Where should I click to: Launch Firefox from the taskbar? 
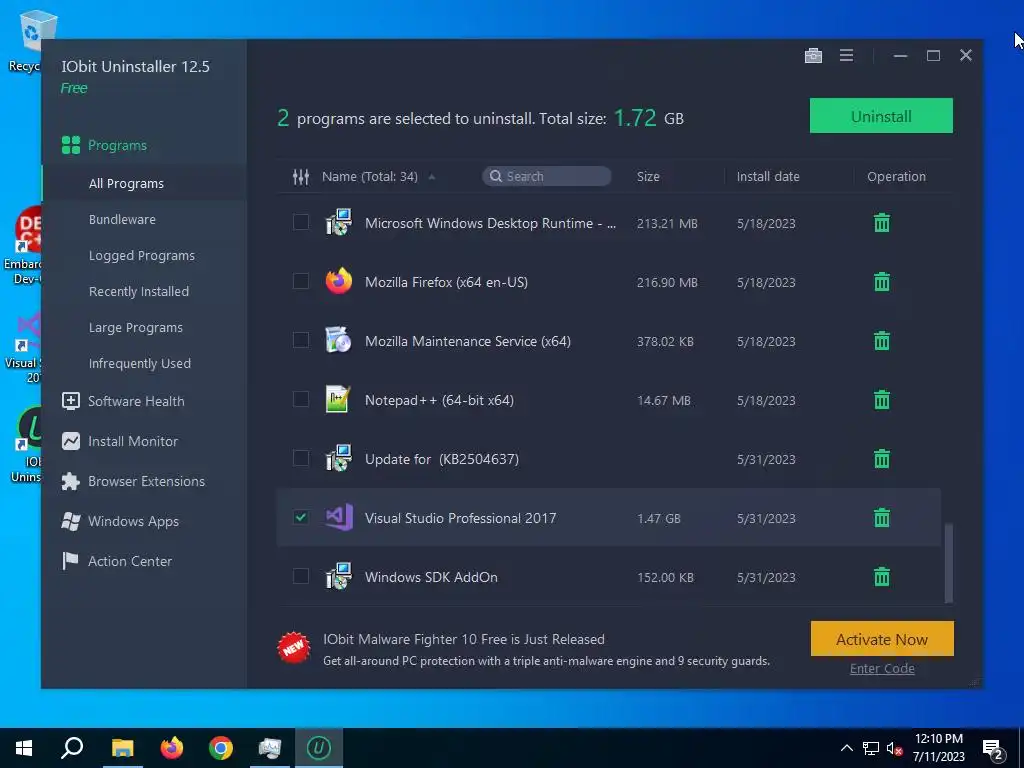(172, 748)
